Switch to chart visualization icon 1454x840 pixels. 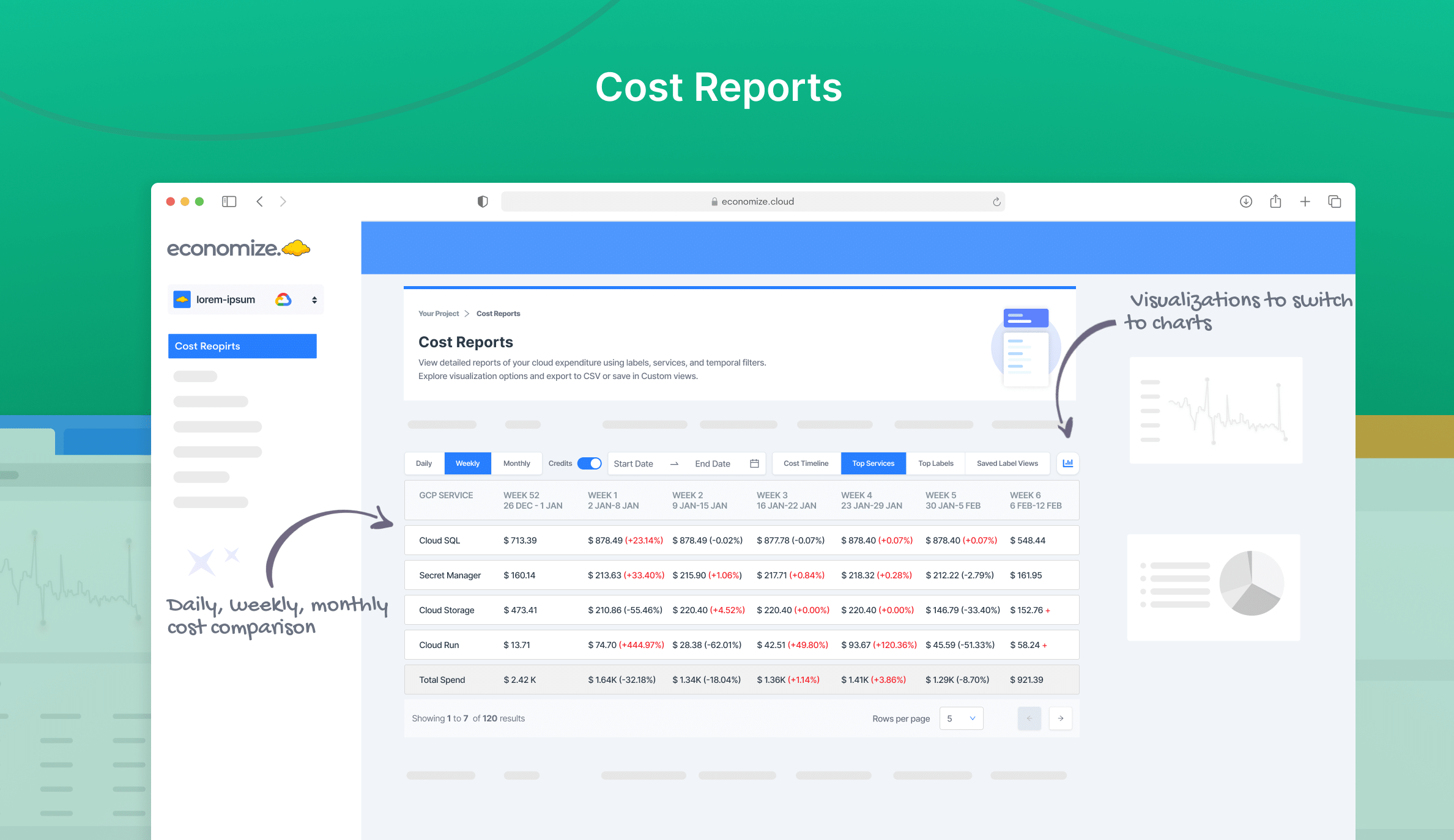point(1068,463)
